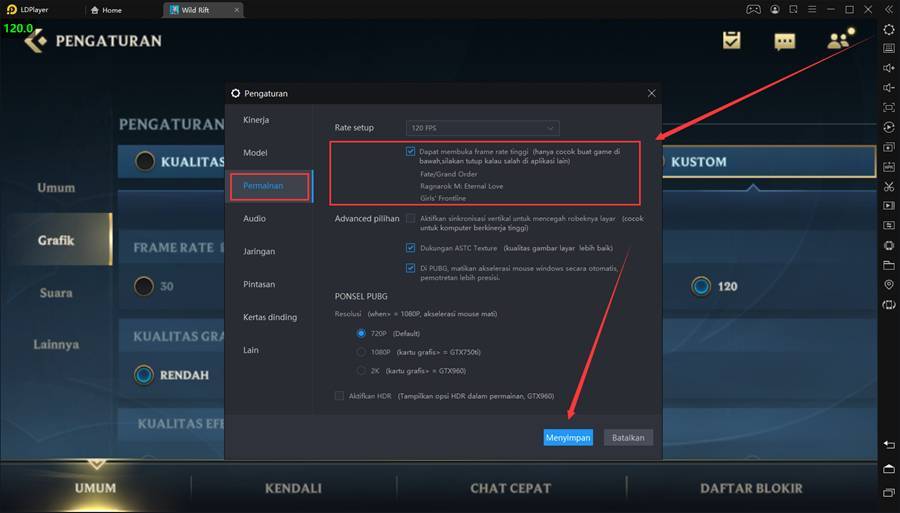Switch to Permainan settings section

coord(263,185)
